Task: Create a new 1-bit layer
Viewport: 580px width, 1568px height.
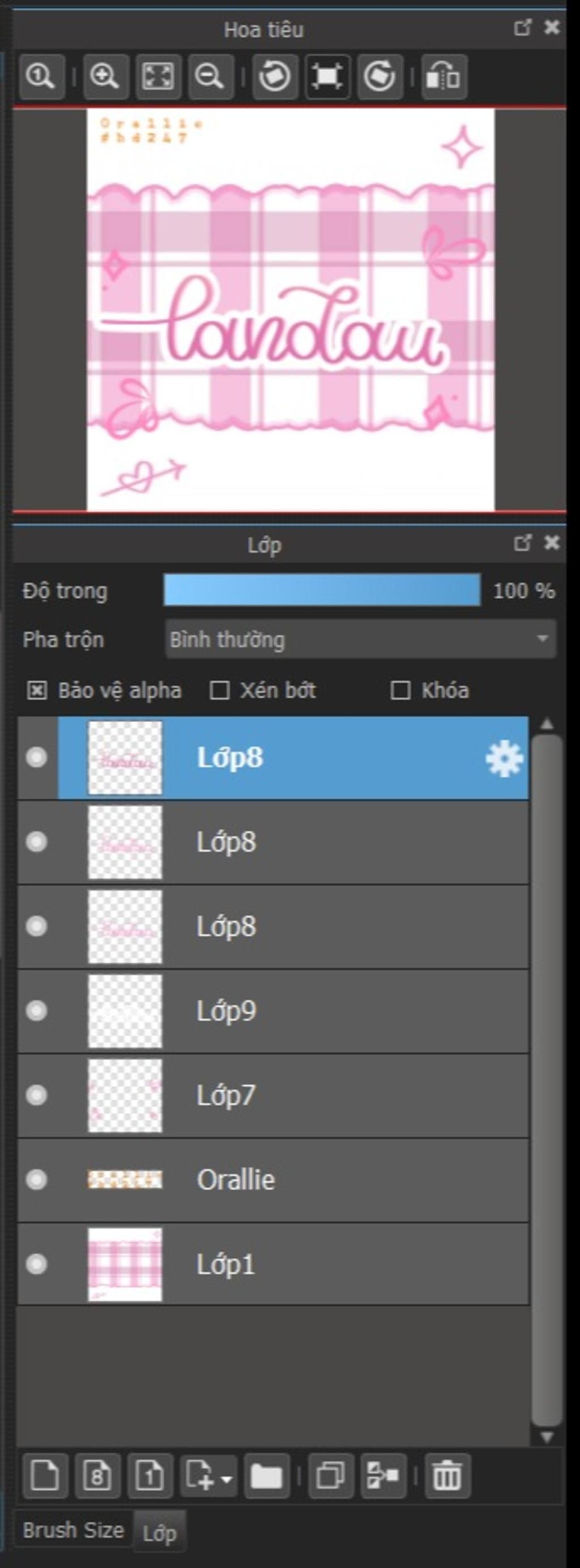Action: click(x=150, y=1476)
